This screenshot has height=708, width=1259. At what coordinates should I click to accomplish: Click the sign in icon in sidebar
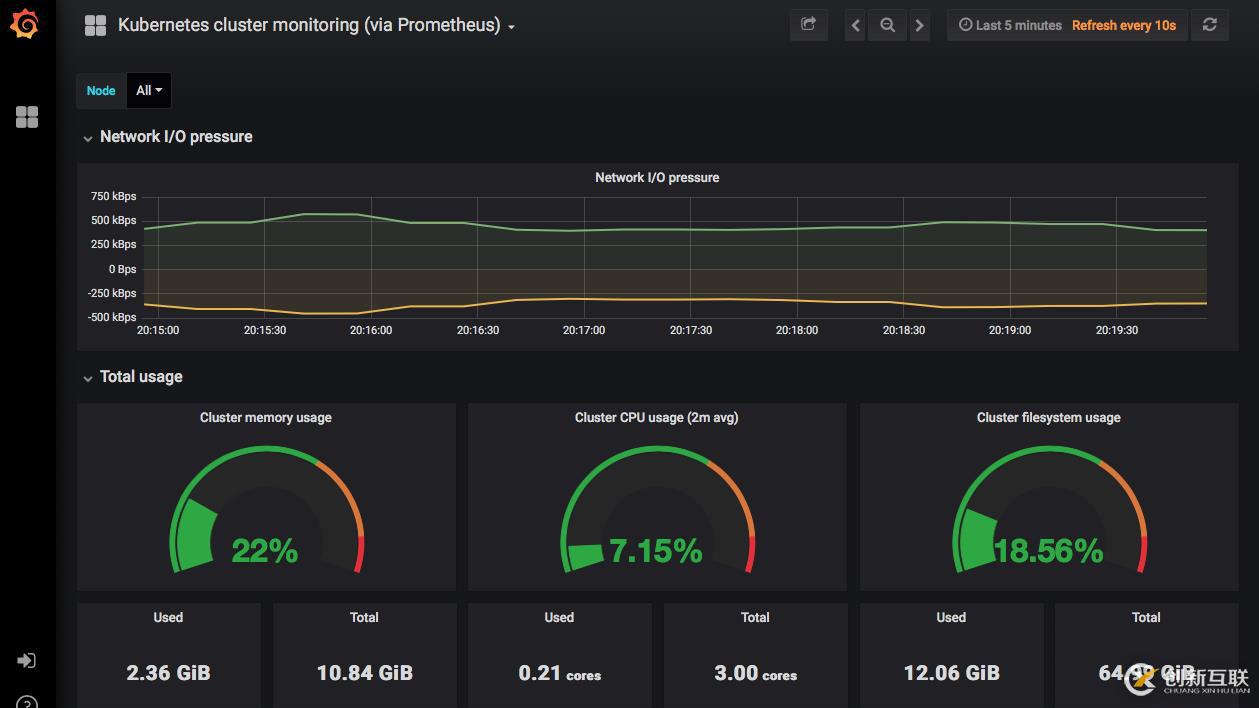(27, 660)
